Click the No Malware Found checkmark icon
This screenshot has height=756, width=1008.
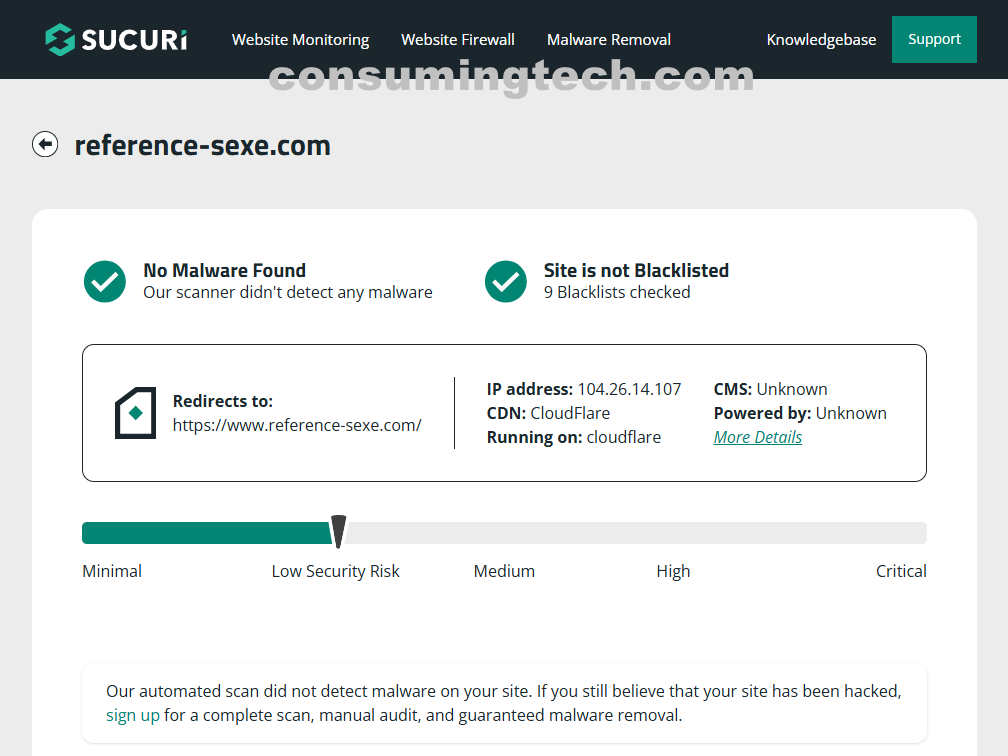tap(105, 282)
